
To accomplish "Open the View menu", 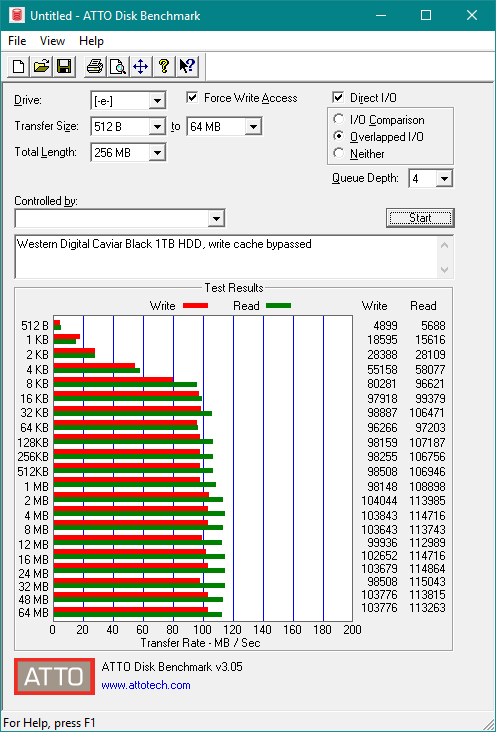I will (52, 41).
